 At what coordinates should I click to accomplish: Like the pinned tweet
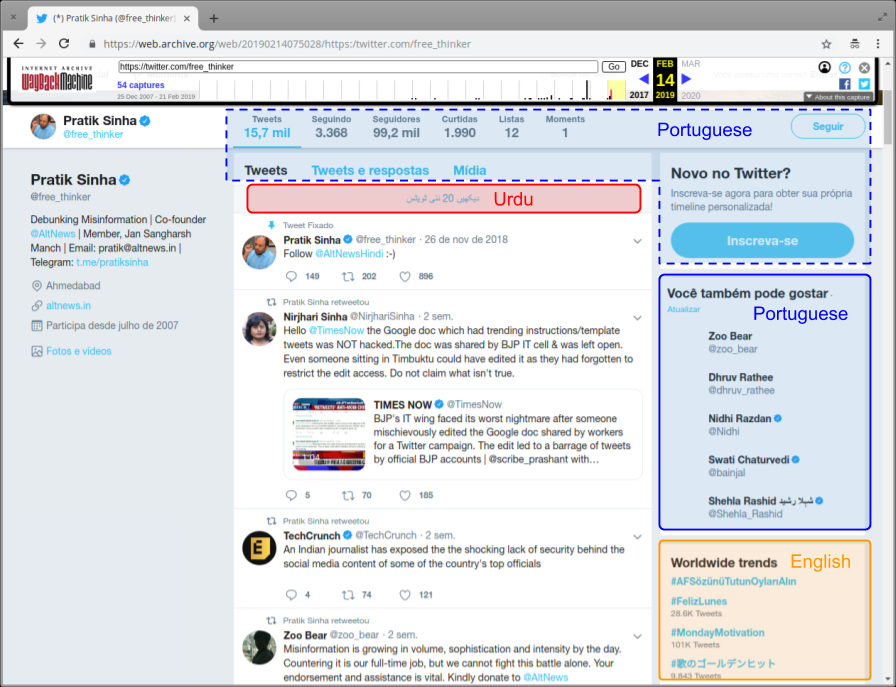tap(405, 277)
